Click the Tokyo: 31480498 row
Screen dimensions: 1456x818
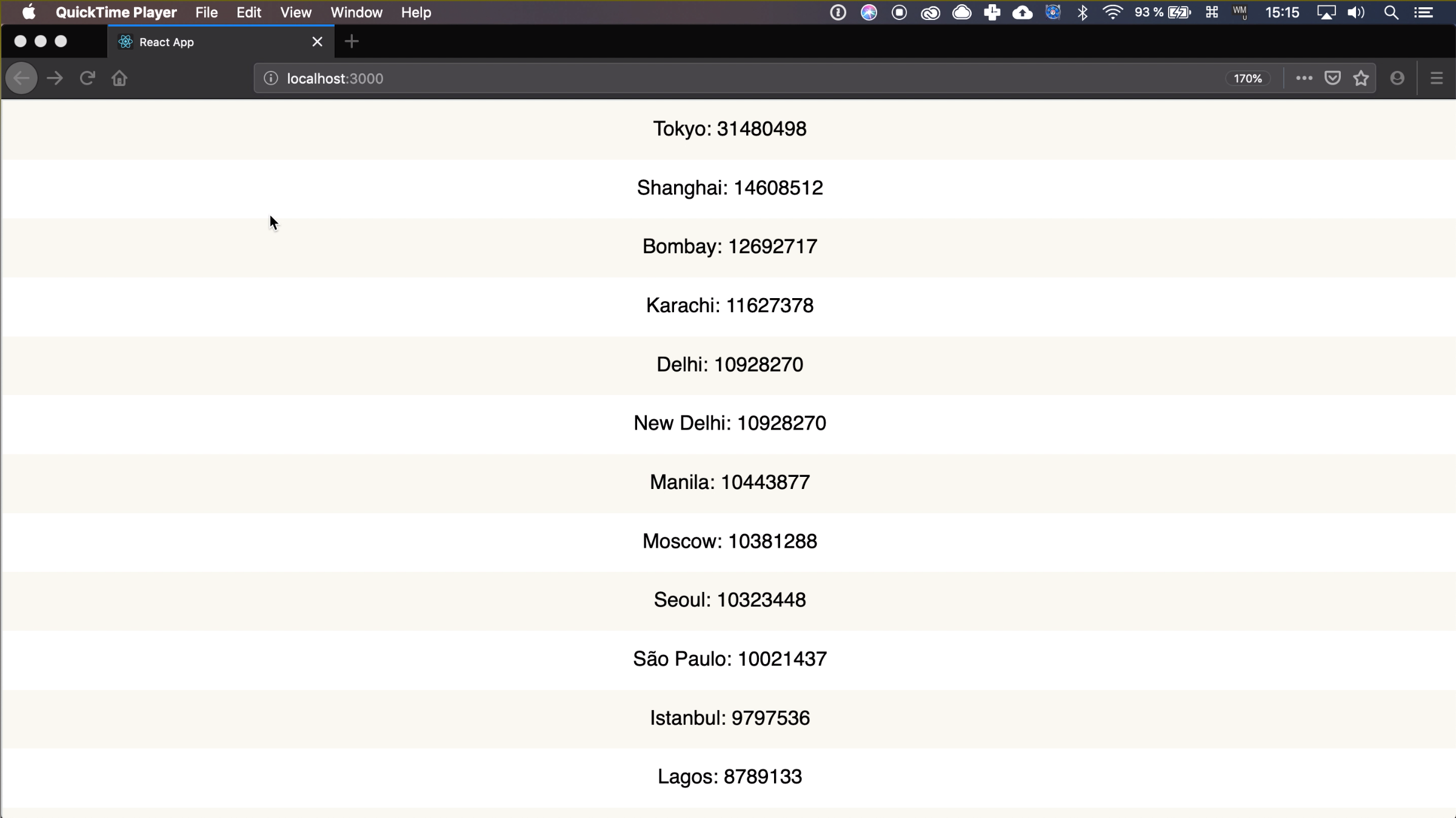click(729, 130)
